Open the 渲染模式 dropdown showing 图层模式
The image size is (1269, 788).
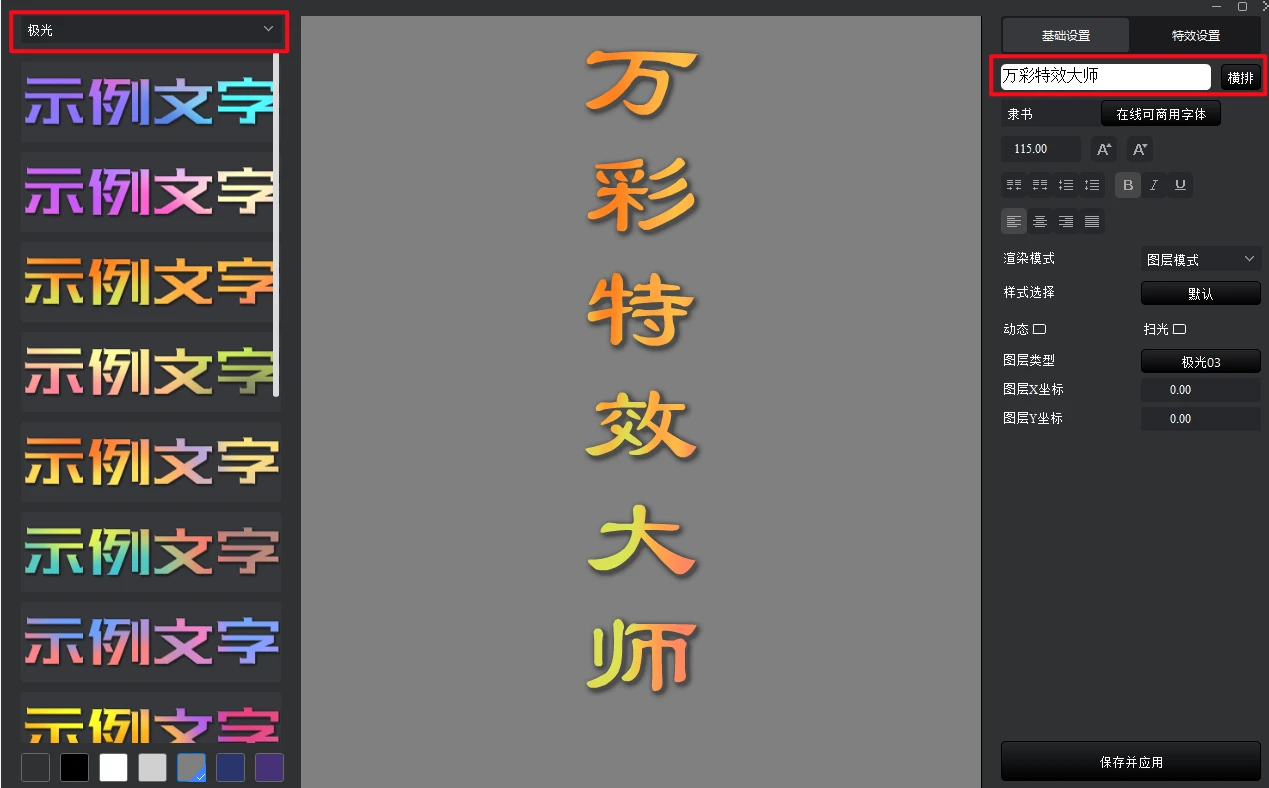tap(1200, 258)
